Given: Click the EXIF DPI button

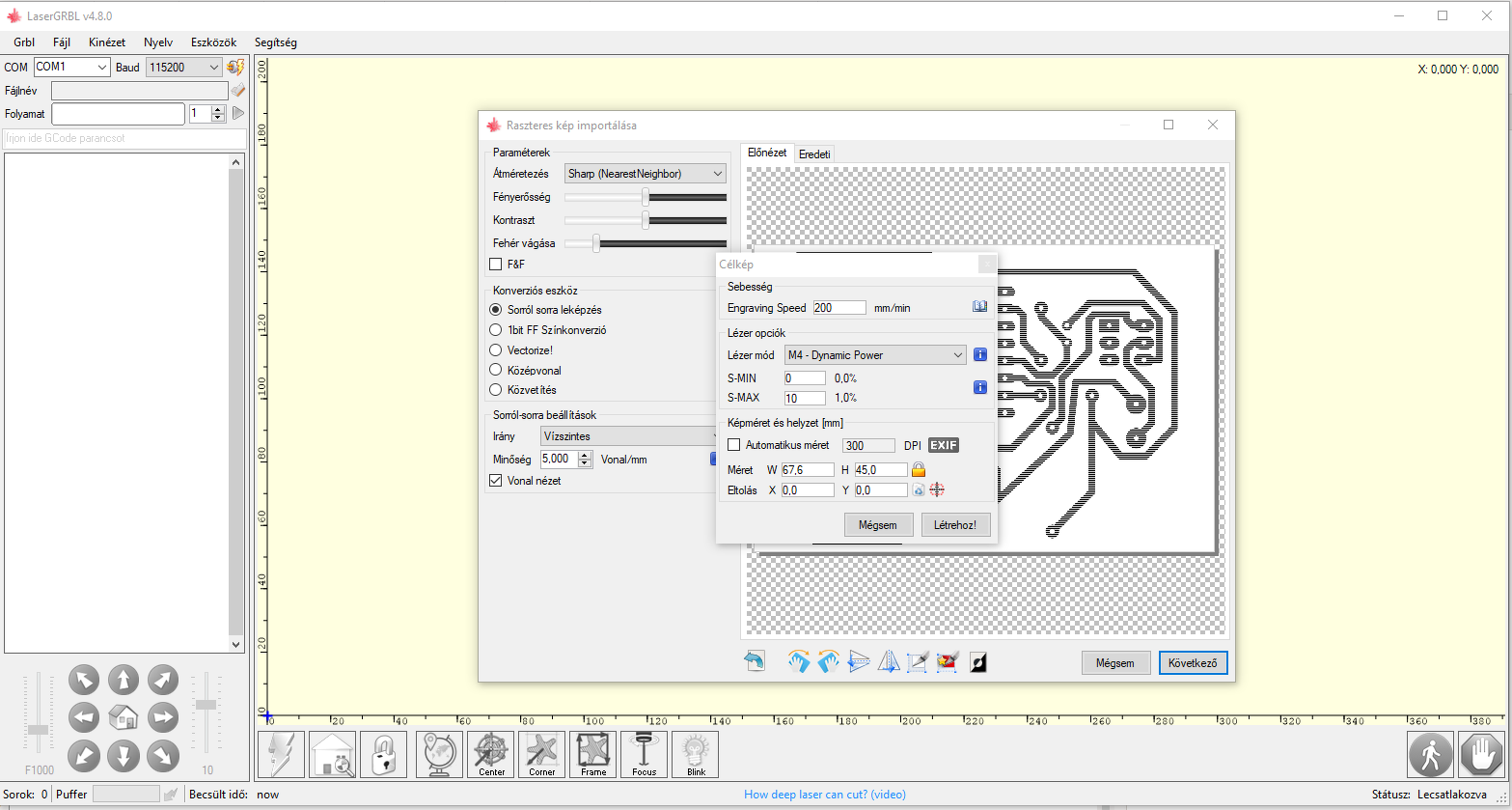Looking at the screenshot, I should pos(944,445).
